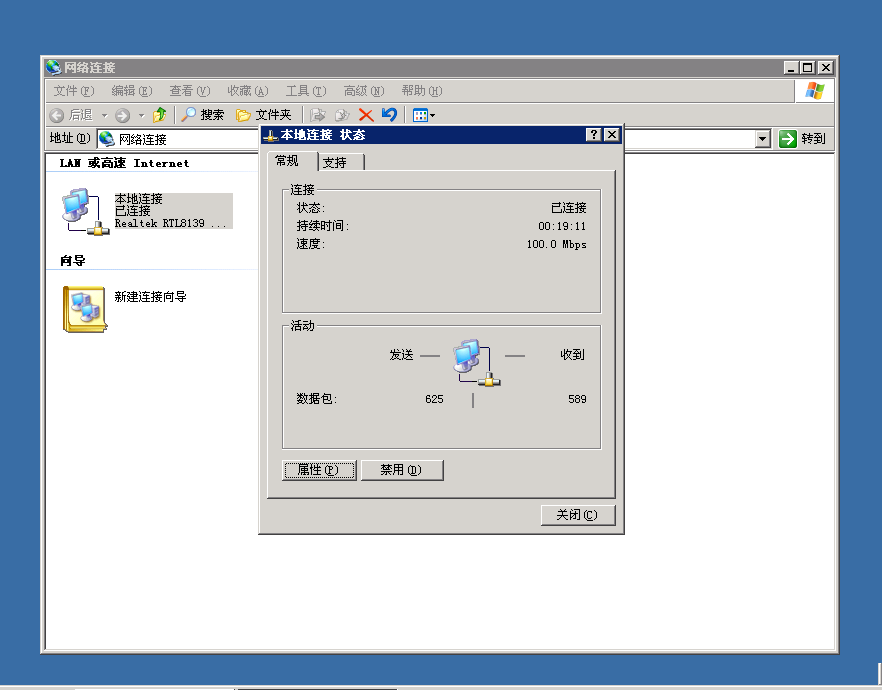Click the Close (关闭) button in dialog

point(578,515)
